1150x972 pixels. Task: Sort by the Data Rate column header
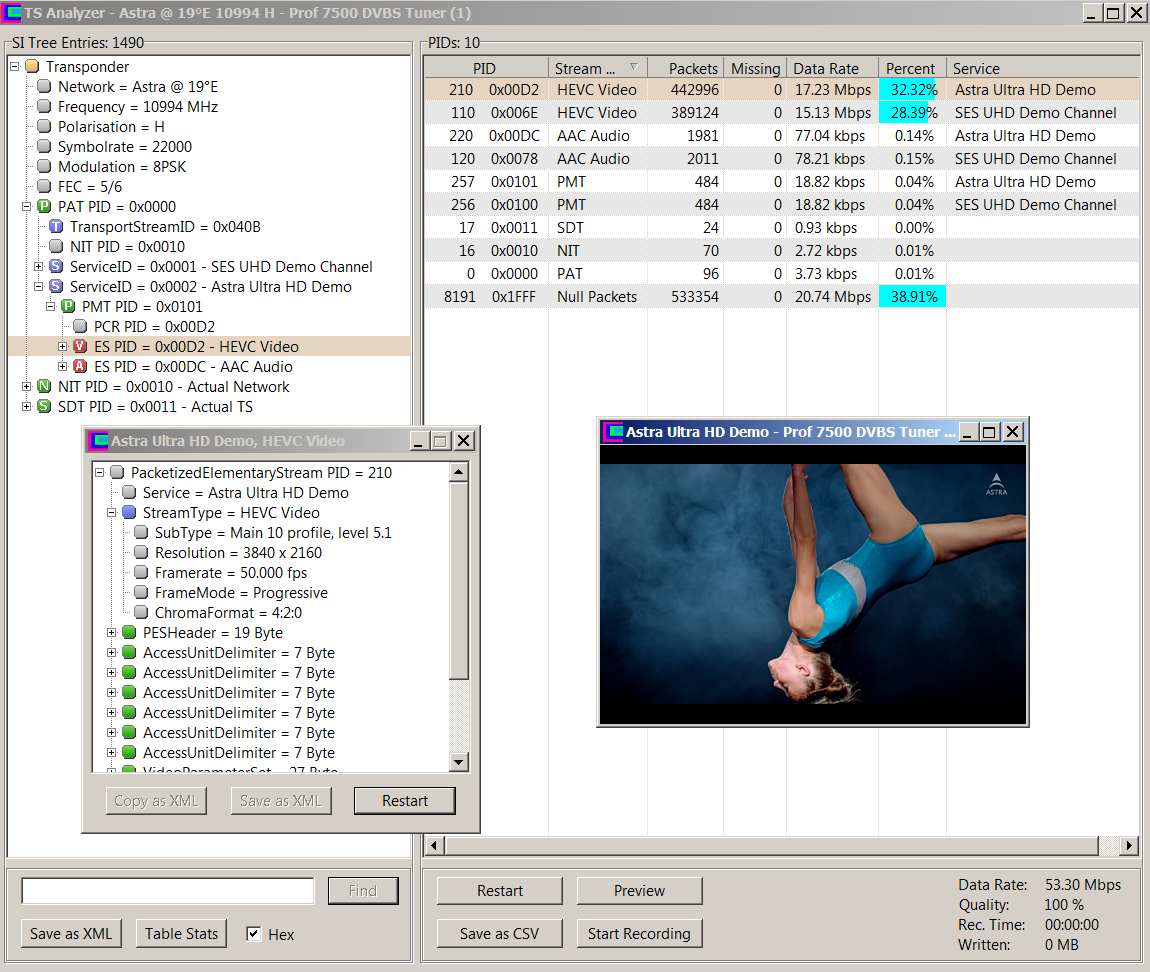pyautogui.click(x=832, y=68)
